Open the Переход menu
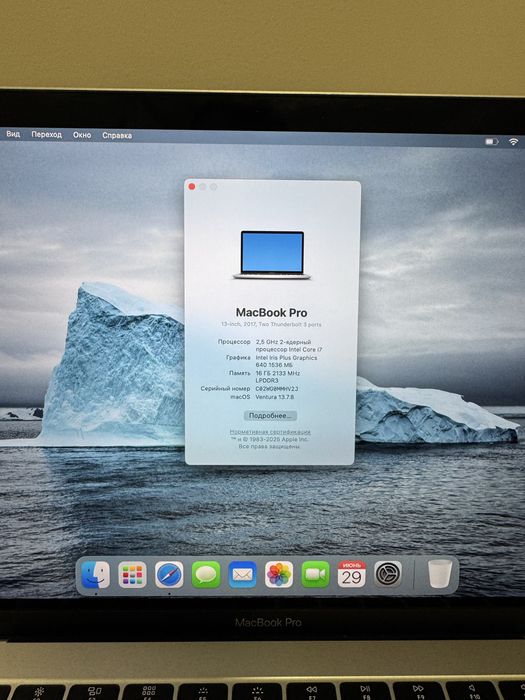 tap(46, 134)
